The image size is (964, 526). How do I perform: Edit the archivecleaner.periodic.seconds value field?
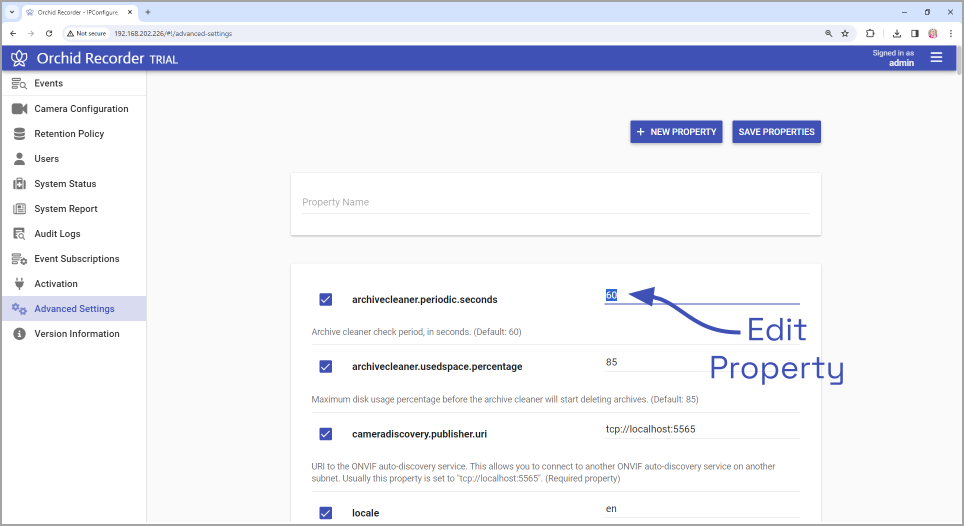point(702,296)
